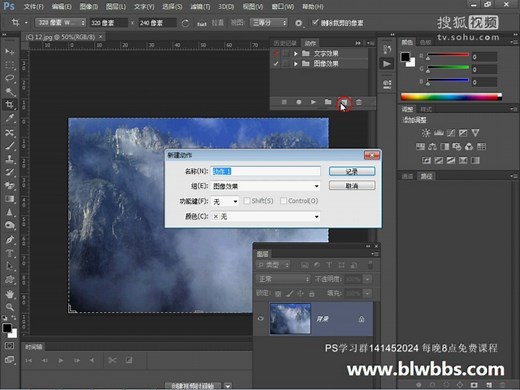Open the 组(E) dropdown
The width and height of the screenshot is (520, 390).
[265, 186]
